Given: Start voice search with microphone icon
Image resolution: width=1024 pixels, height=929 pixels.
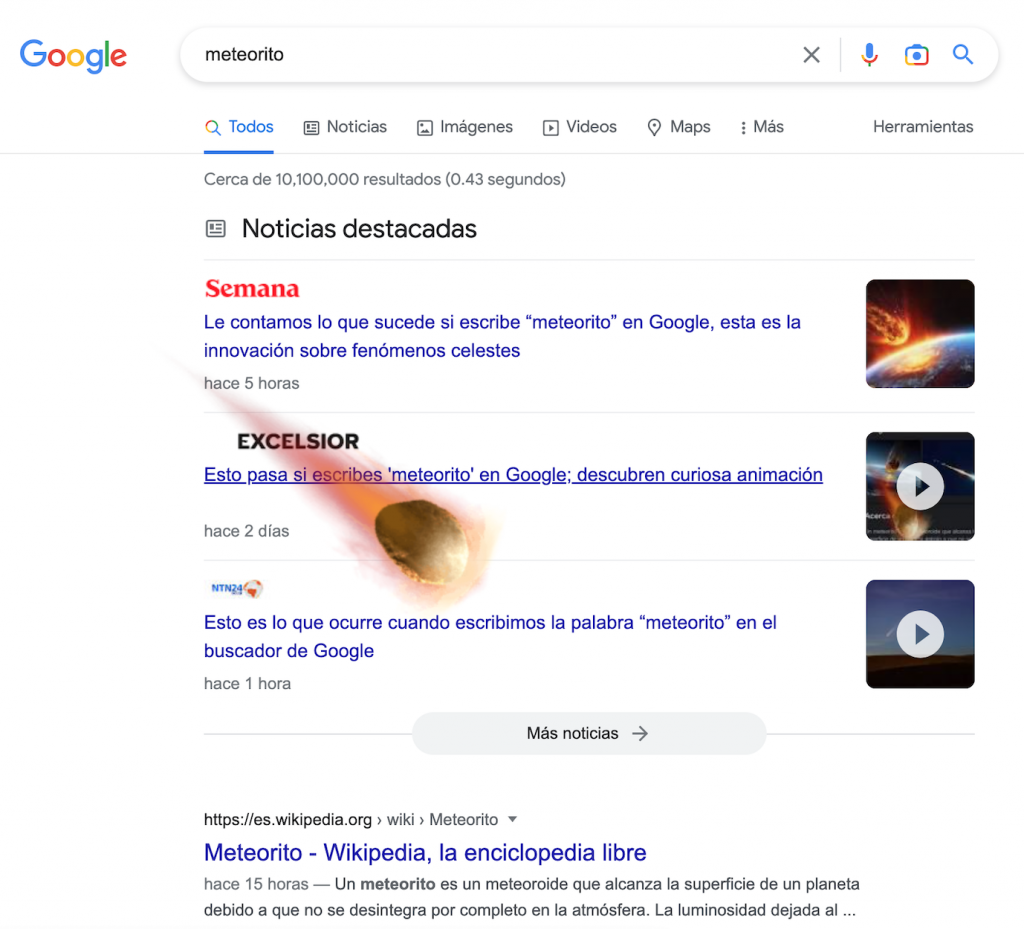Looking at the screenshot, I should [x=869, y=55].
